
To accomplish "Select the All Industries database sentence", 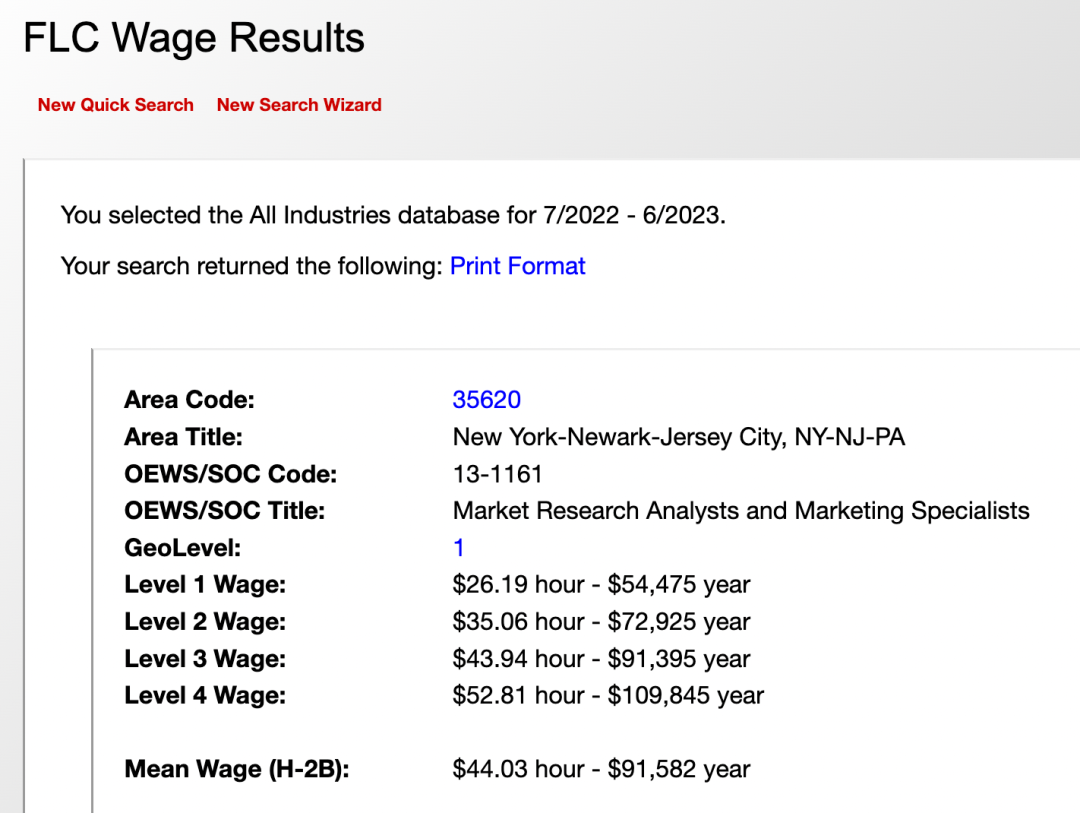I will [393, 215].
